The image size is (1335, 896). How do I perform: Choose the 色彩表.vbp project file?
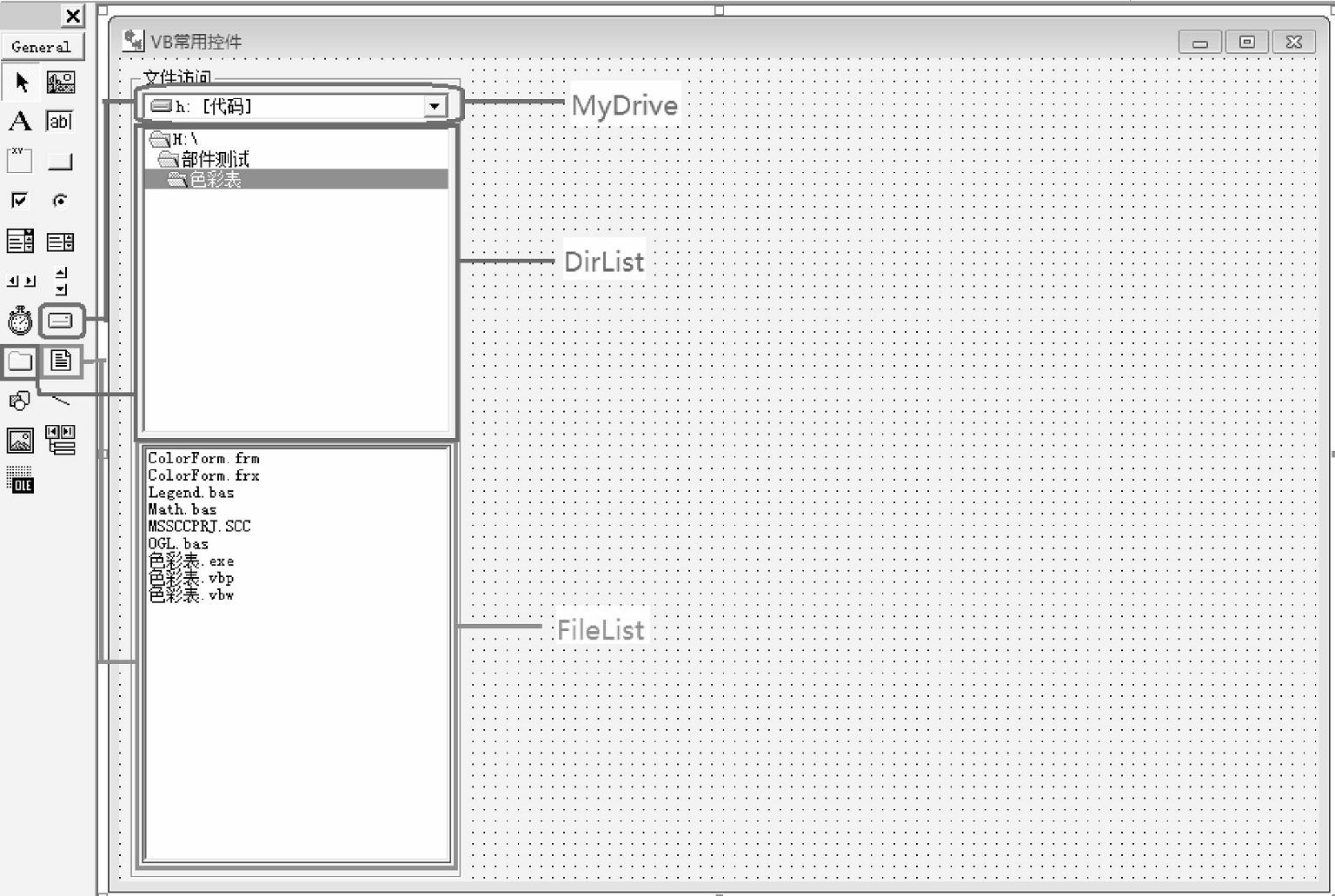pyautogui.click(x=191, y=578)
